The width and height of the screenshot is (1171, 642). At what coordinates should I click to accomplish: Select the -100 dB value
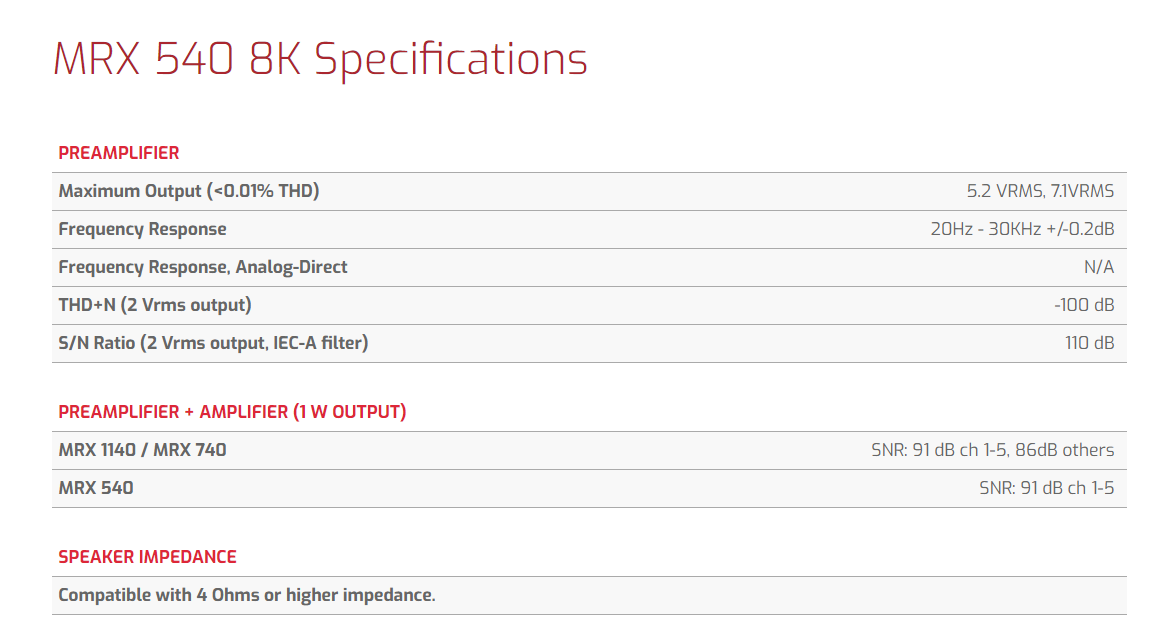point(1084,305)
